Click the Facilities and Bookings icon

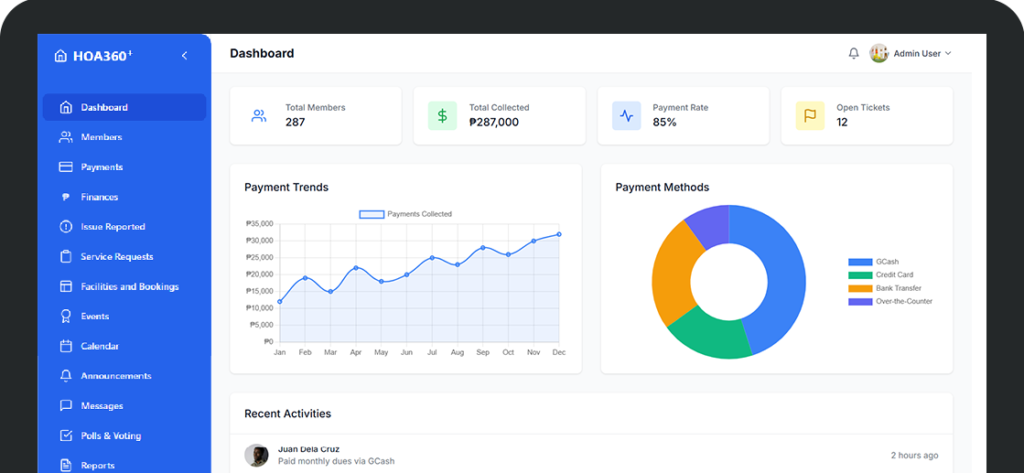(66, 287)
